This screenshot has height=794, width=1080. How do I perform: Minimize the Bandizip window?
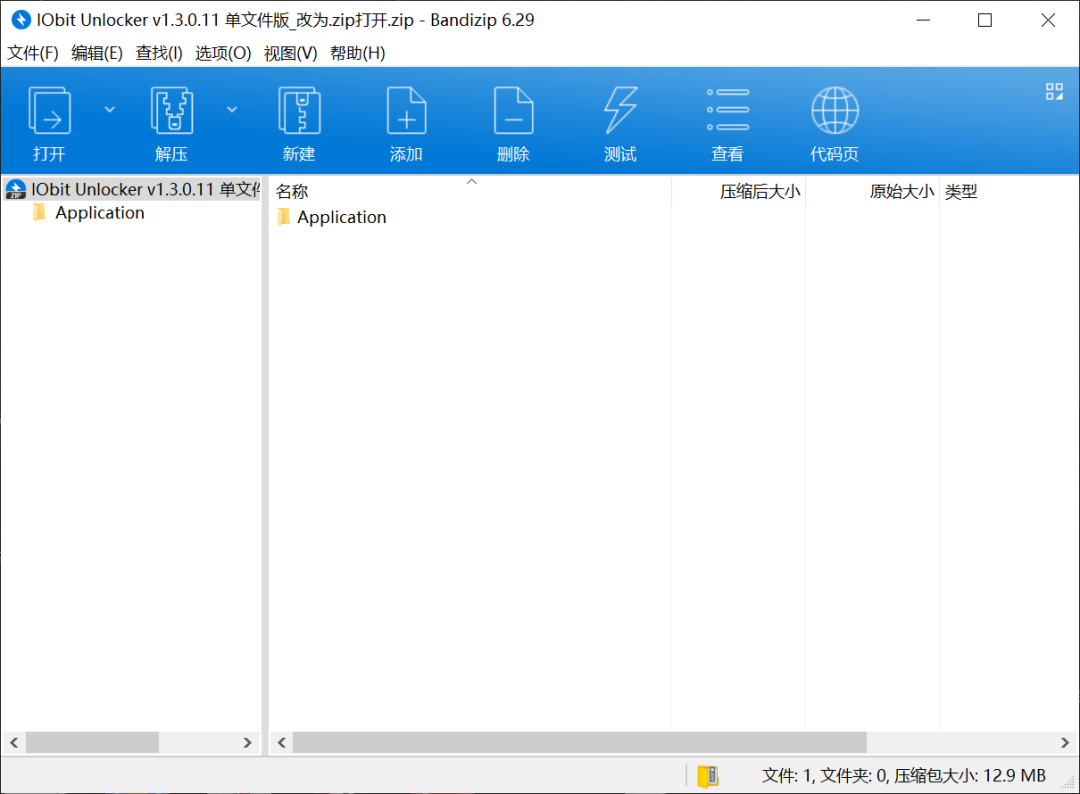[923, 20]
